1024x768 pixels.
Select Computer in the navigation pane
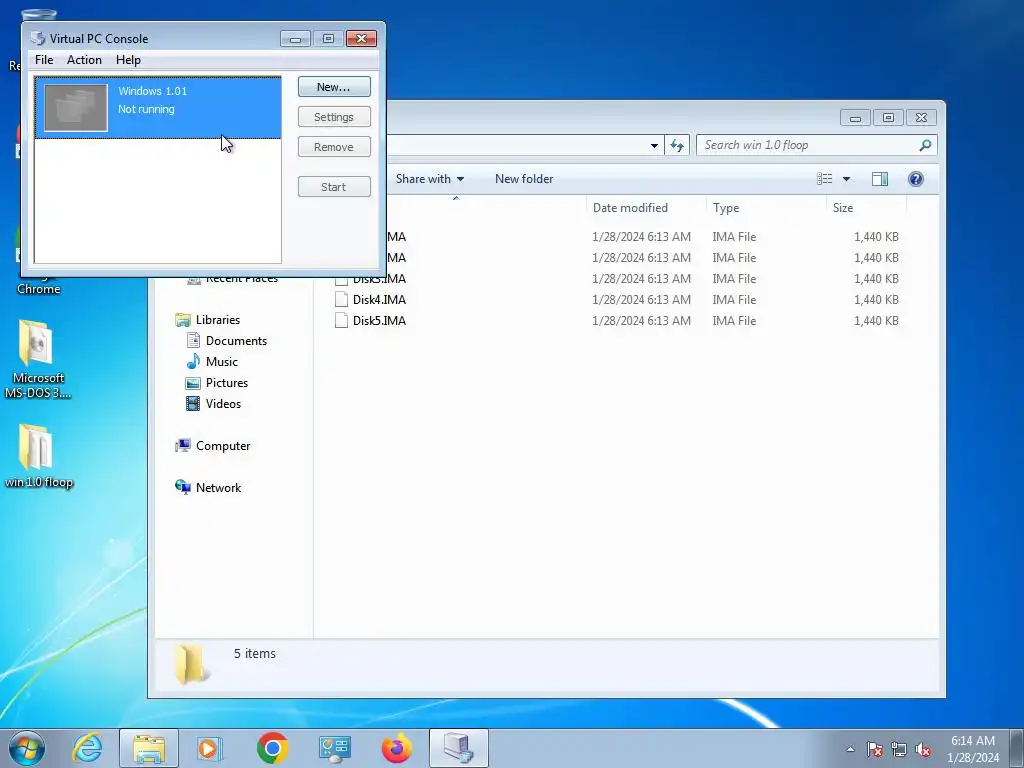tap(223, 446)
